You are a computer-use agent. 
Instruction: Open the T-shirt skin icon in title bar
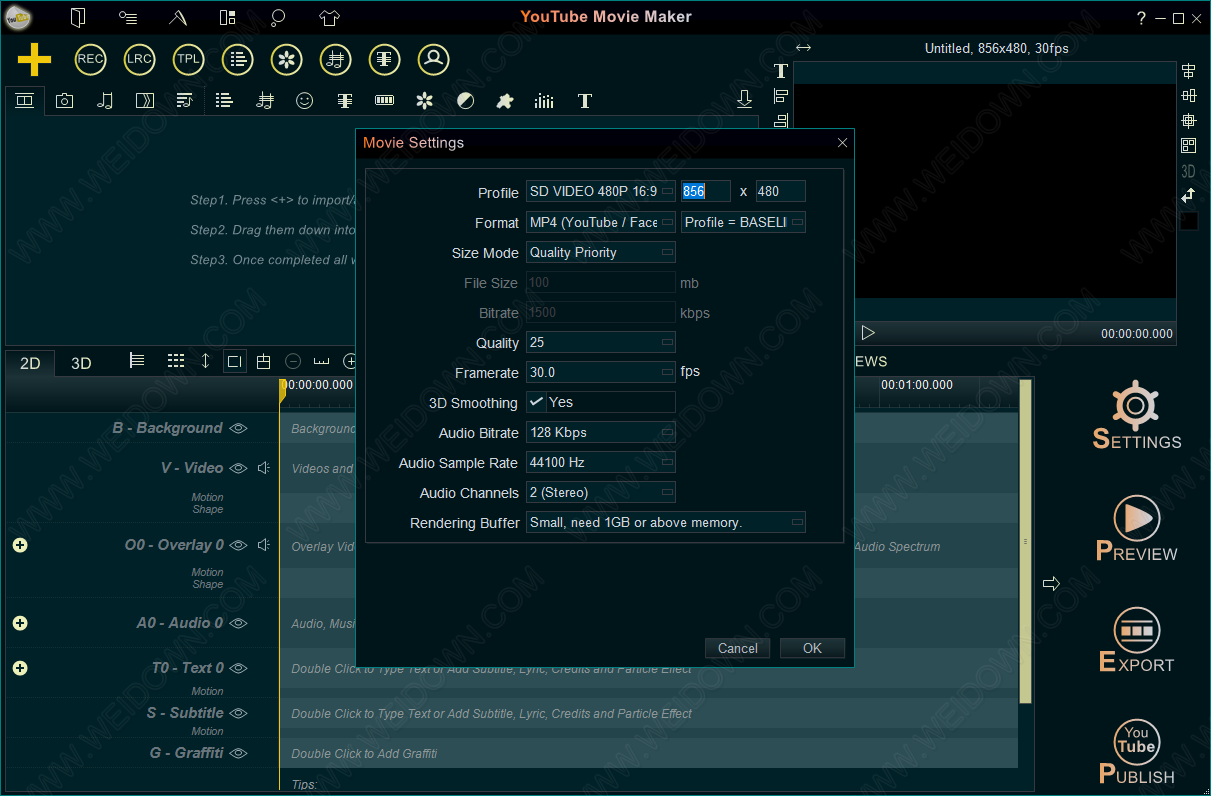point(330,17)
